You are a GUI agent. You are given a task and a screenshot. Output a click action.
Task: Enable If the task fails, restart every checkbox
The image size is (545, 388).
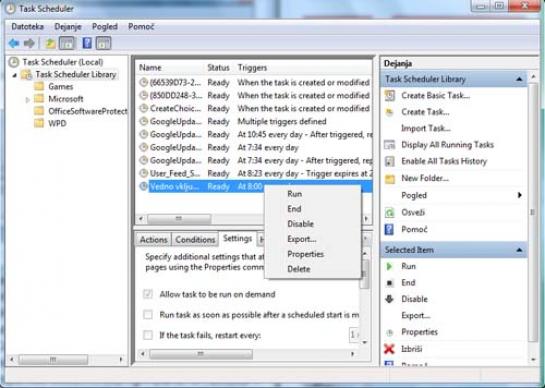pyautogui.click(x=148, y=335)
